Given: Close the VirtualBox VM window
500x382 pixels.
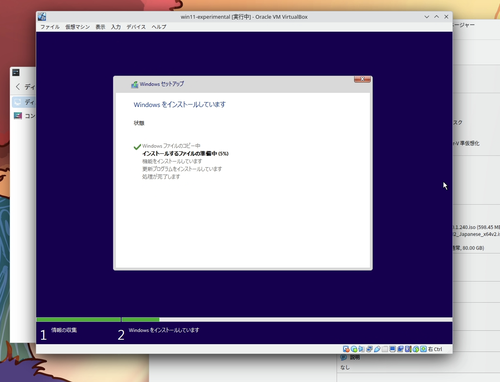Looking at the screenshot, I should pos(446,17).
